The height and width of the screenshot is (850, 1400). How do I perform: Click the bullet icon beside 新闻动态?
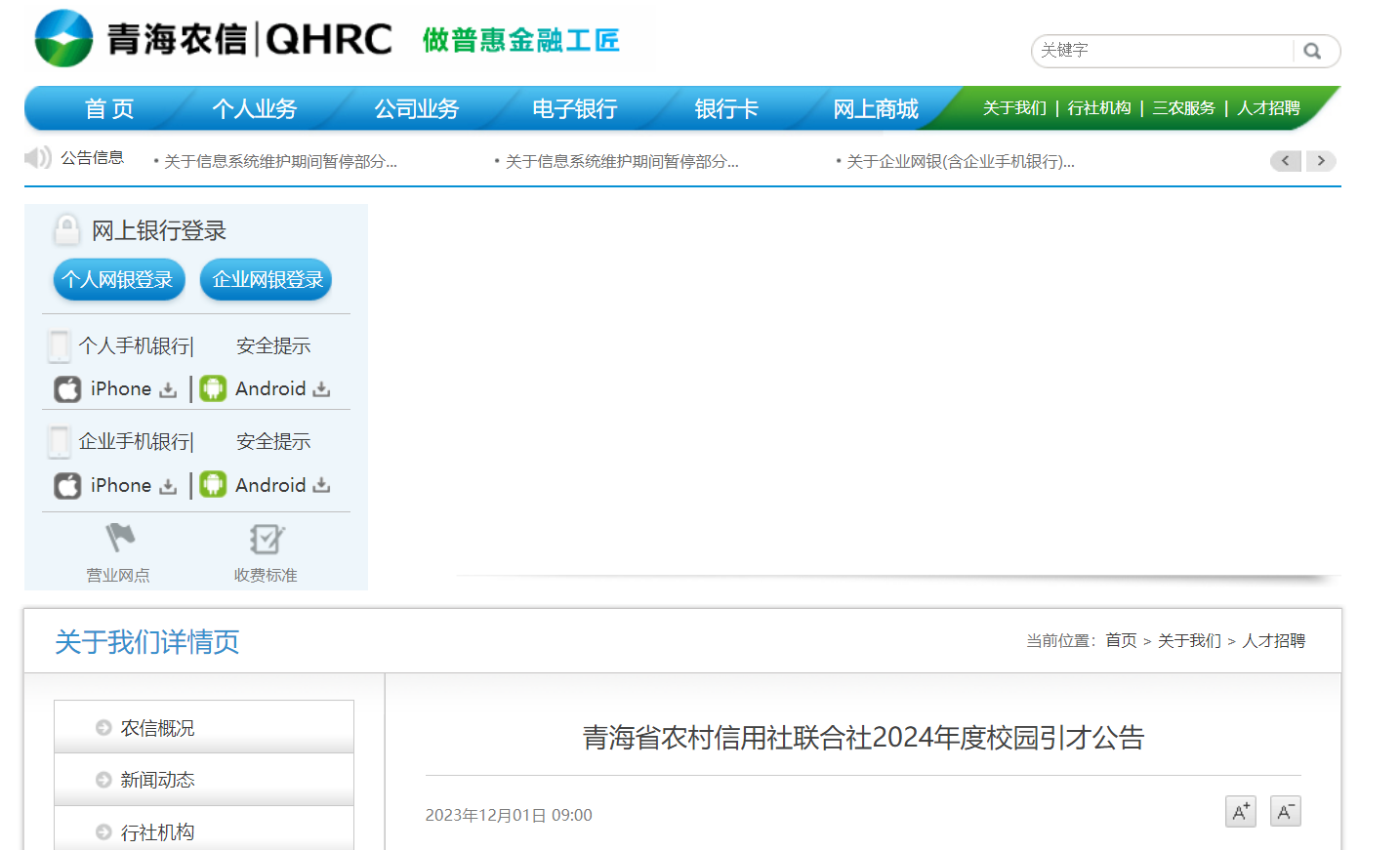pos(103,780)
